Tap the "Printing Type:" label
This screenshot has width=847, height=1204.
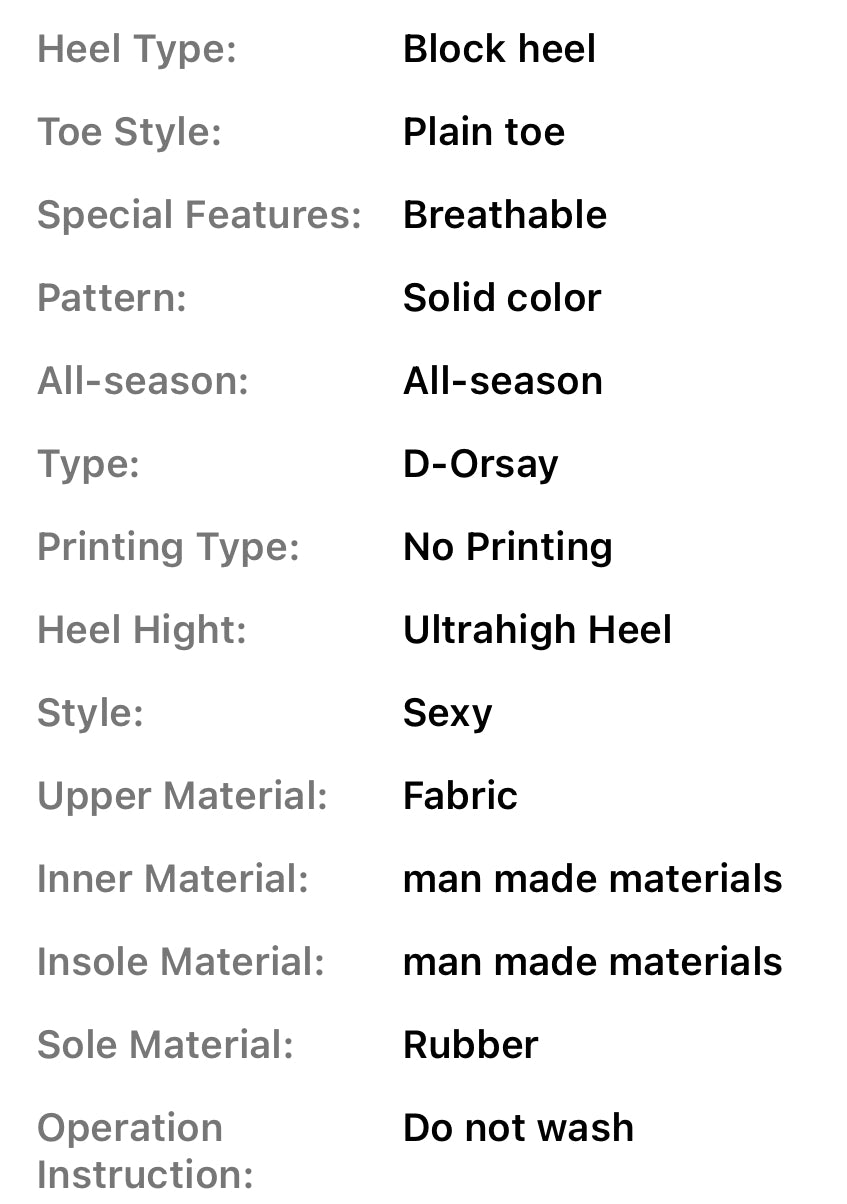click(168, 547)
